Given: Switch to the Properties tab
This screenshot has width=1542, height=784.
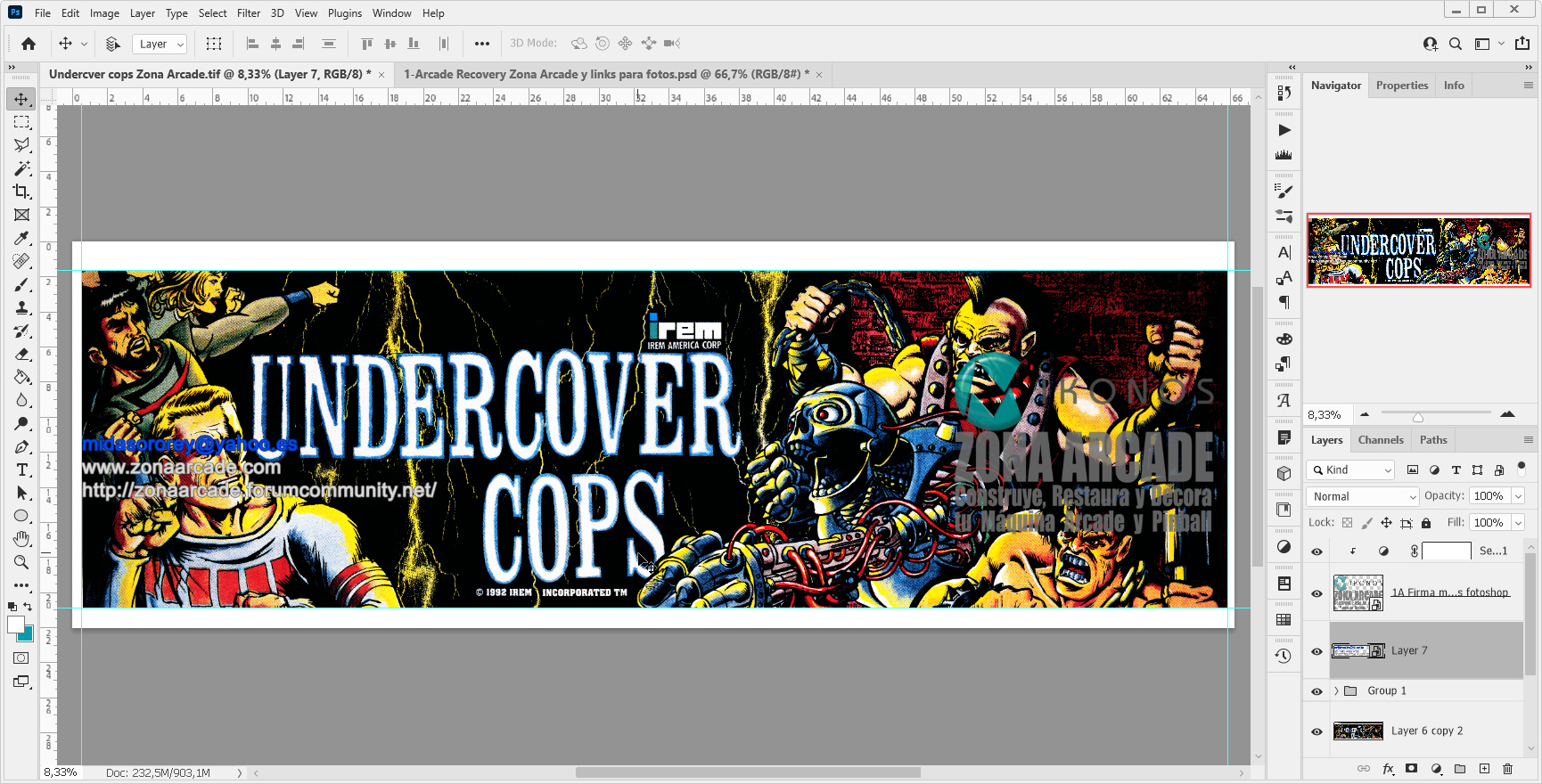Looking at the screenshot, I should [x=1402, y=86].
